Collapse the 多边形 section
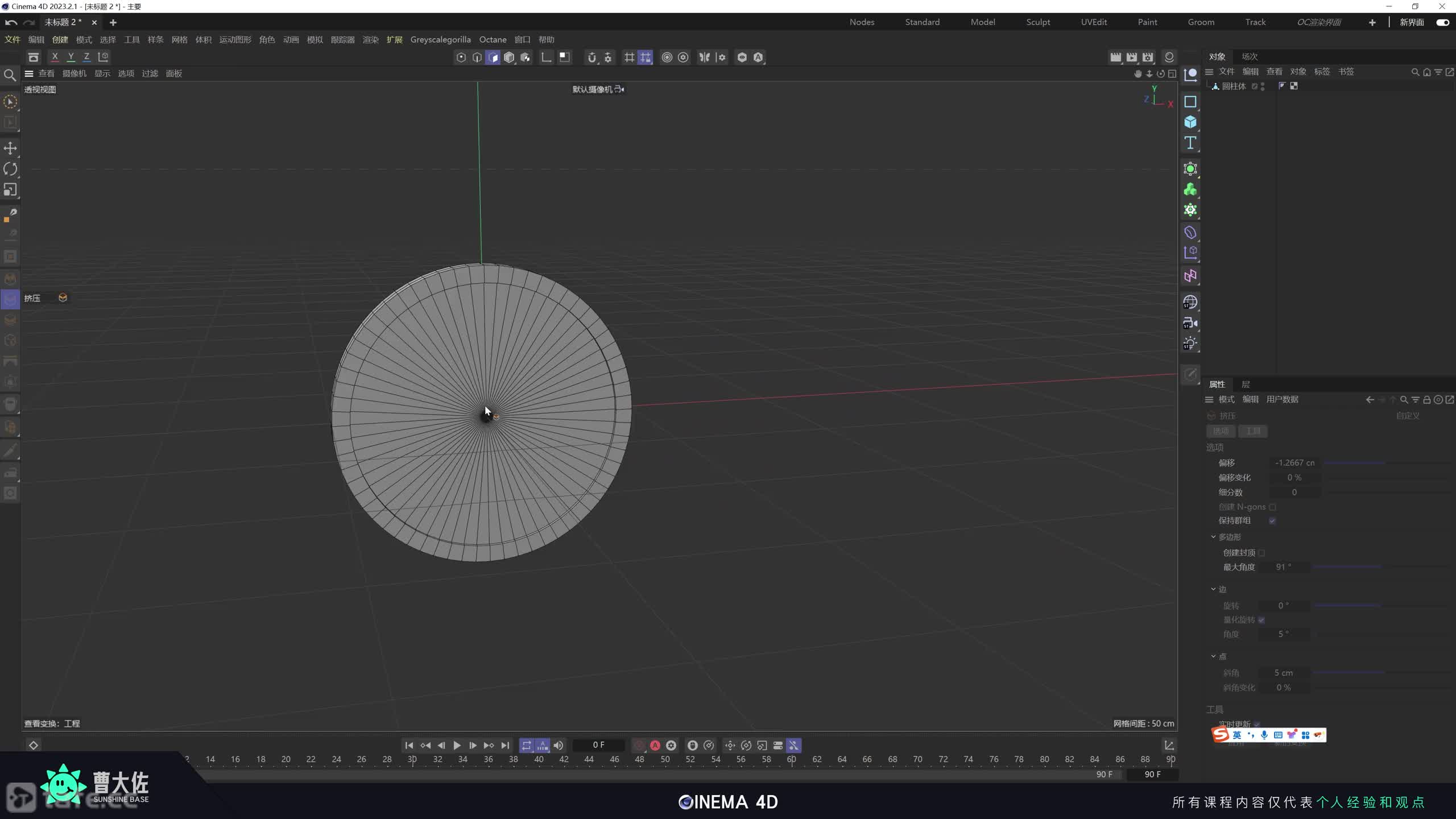 point(1213,537)
